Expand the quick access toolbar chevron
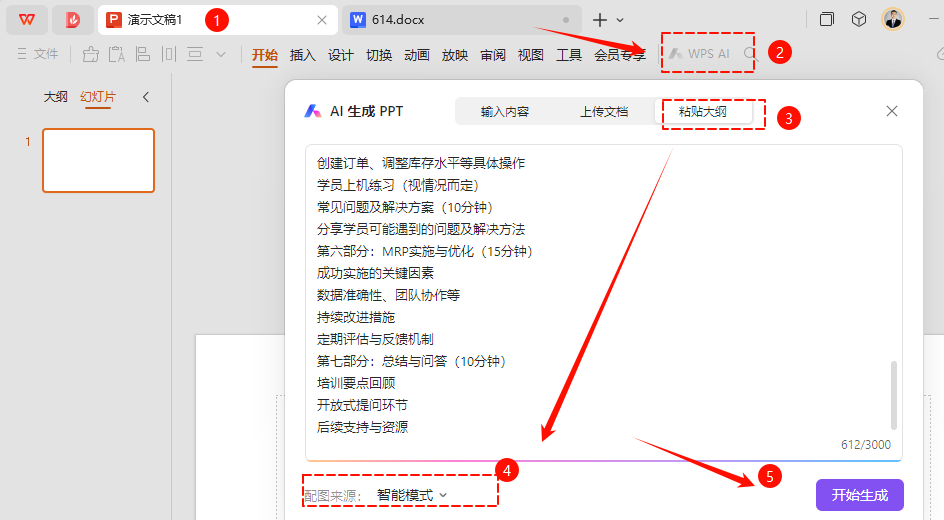944x520 pixels. [x=221, y=55]
